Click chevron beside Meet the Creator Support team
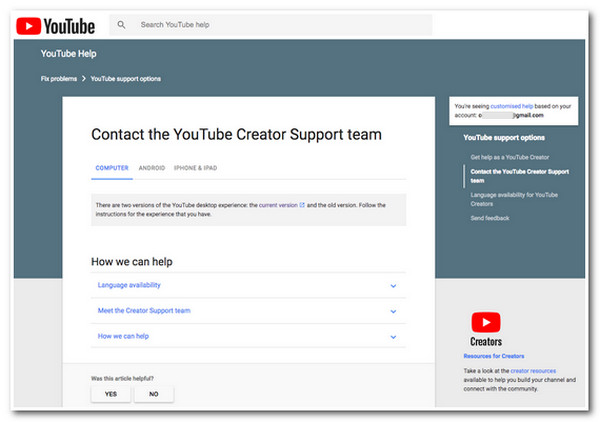The width and height of the screenshot is (600, 422). coord(393,311)
